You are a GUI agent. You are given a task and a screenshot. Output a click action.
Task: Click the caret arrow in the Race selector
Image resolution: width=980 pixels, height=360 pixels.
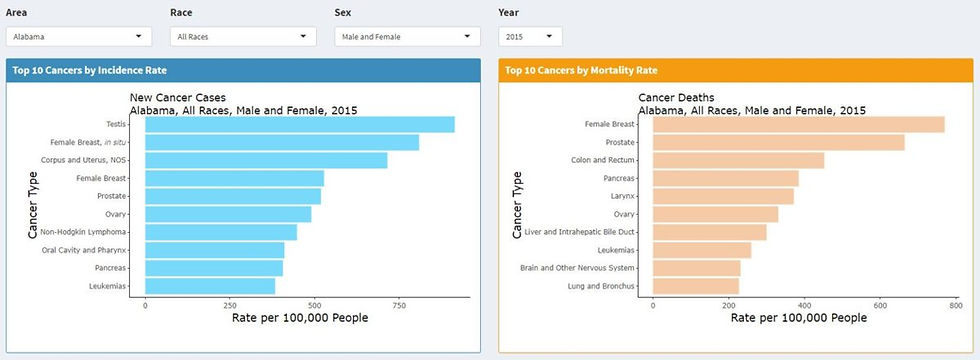[303, 36]
